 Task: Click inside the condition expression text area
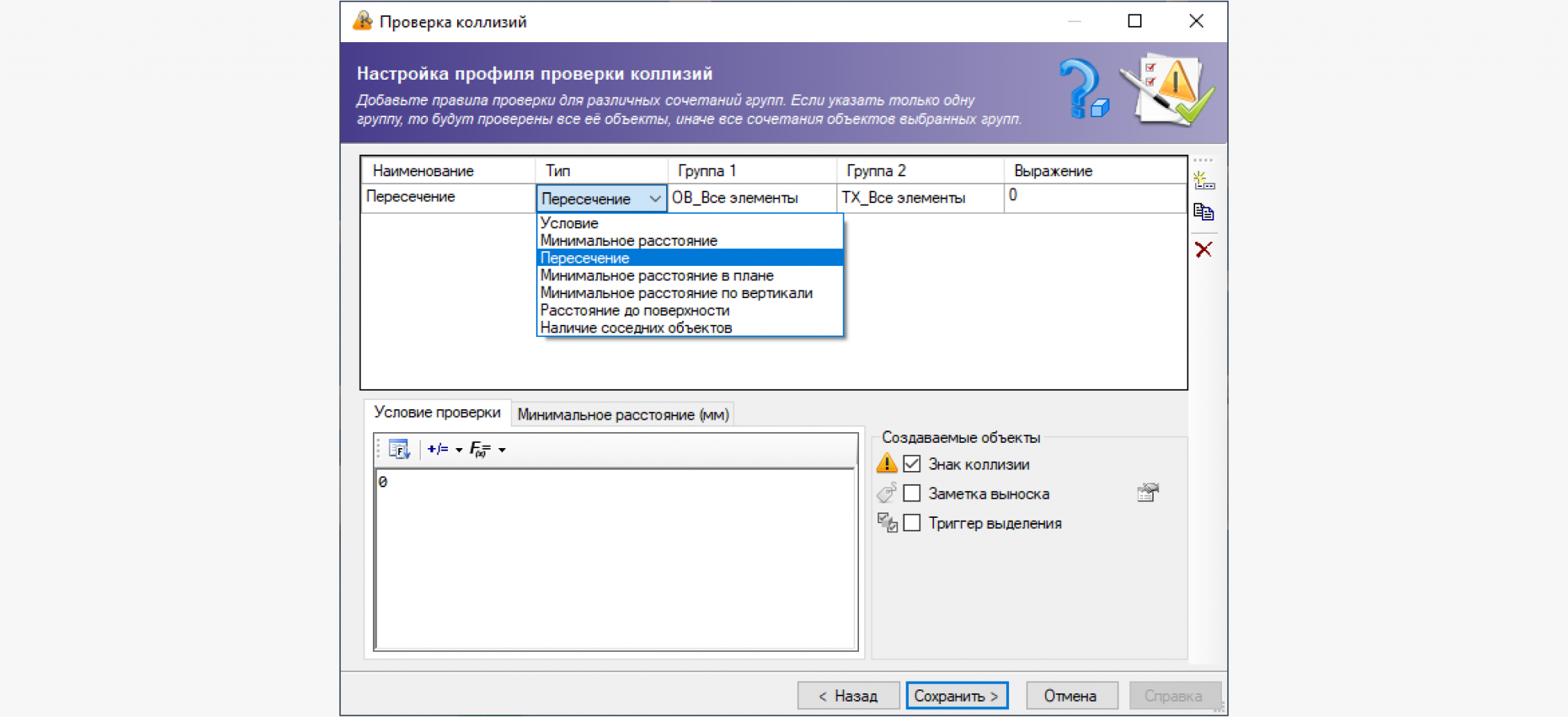(615, 559)
